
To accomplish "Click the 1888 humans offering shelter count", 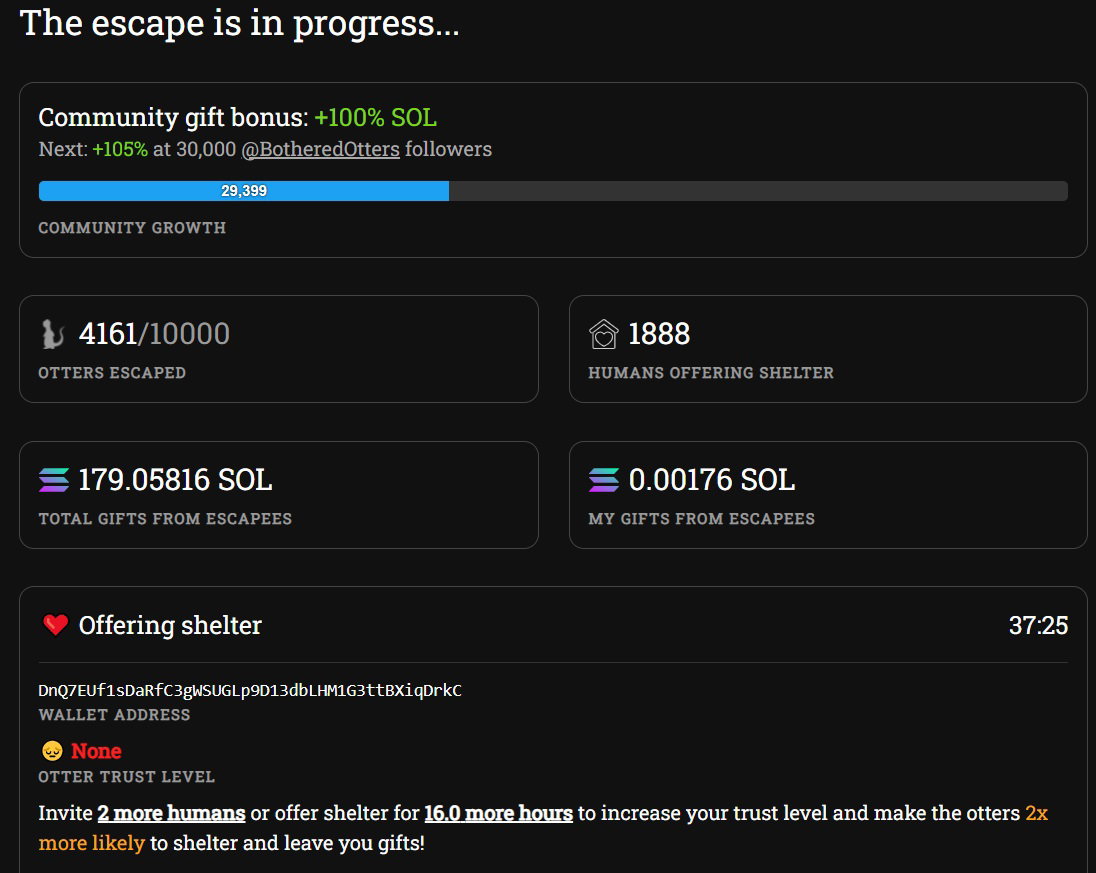I will [659, 334].
